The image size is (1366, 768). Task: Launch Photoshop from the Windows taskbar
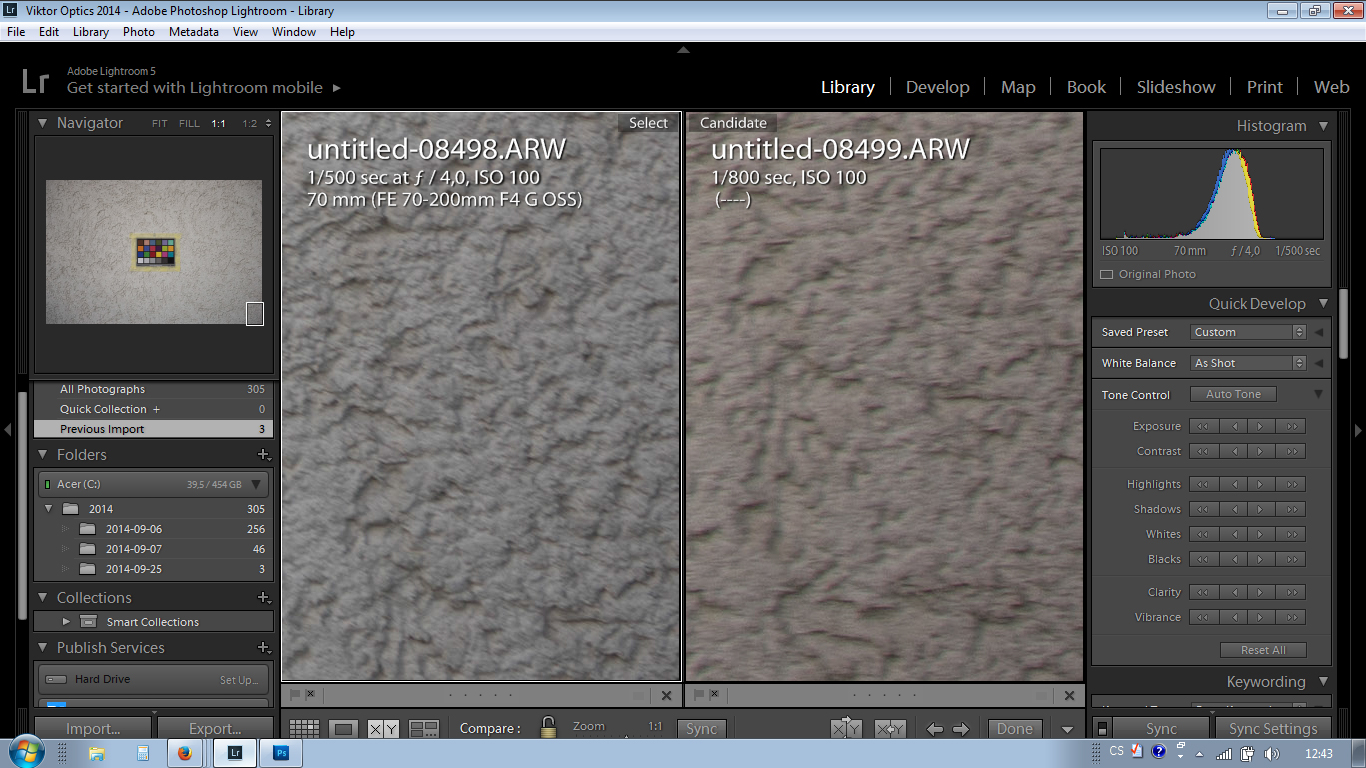(x=281, y=753)
